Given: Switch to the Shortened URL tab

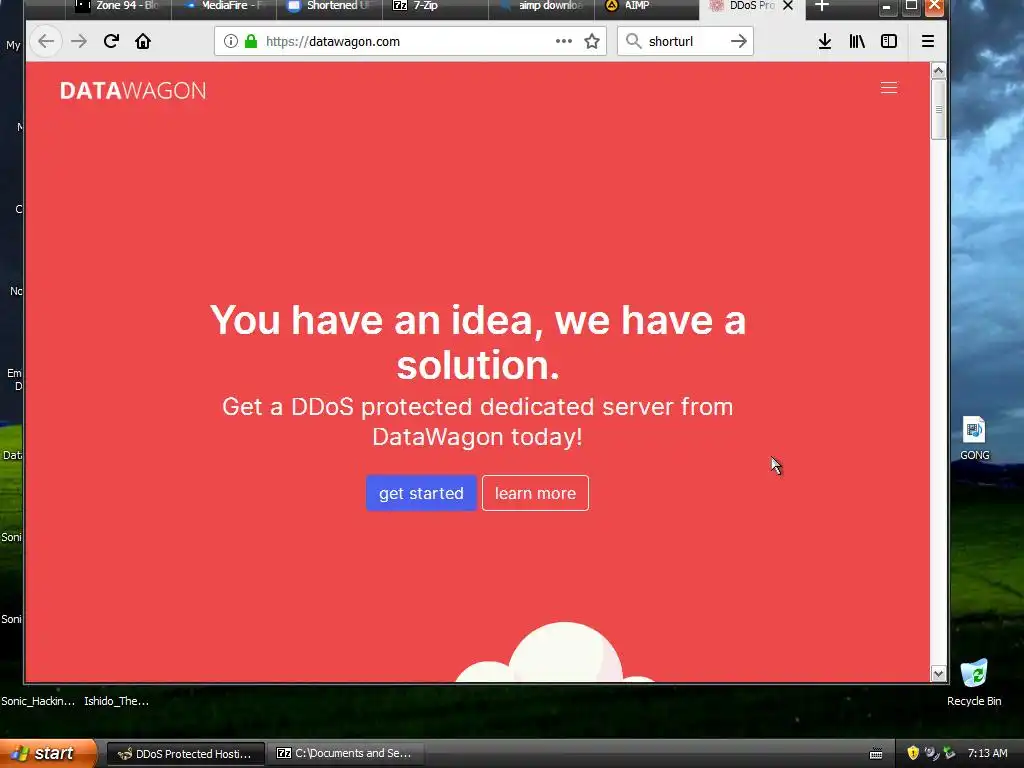Looking at the screenshot, I should coord(330,7).
